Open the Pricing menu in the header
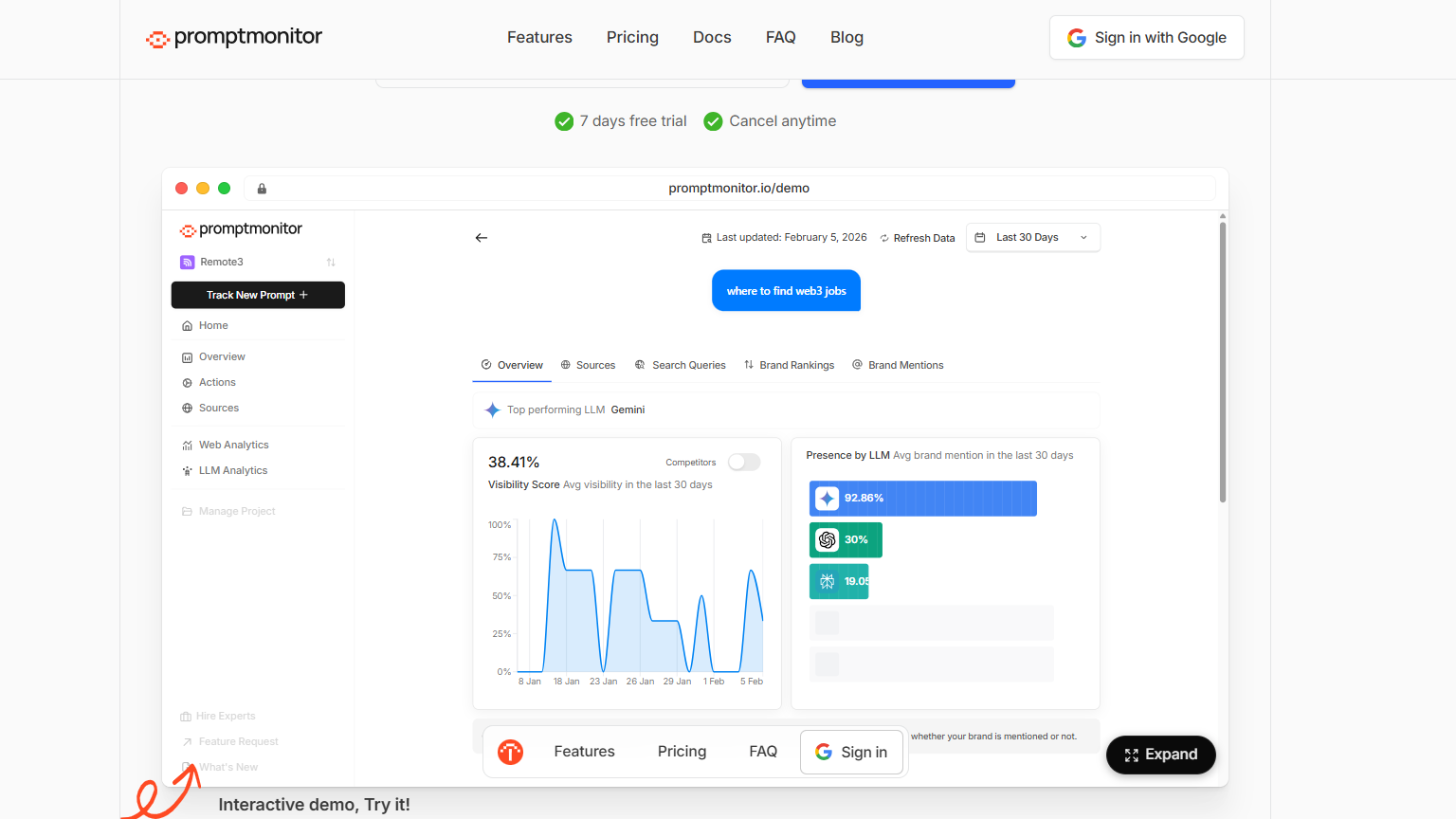Screen dimensions: 1456x819 [x=632, y=37]
